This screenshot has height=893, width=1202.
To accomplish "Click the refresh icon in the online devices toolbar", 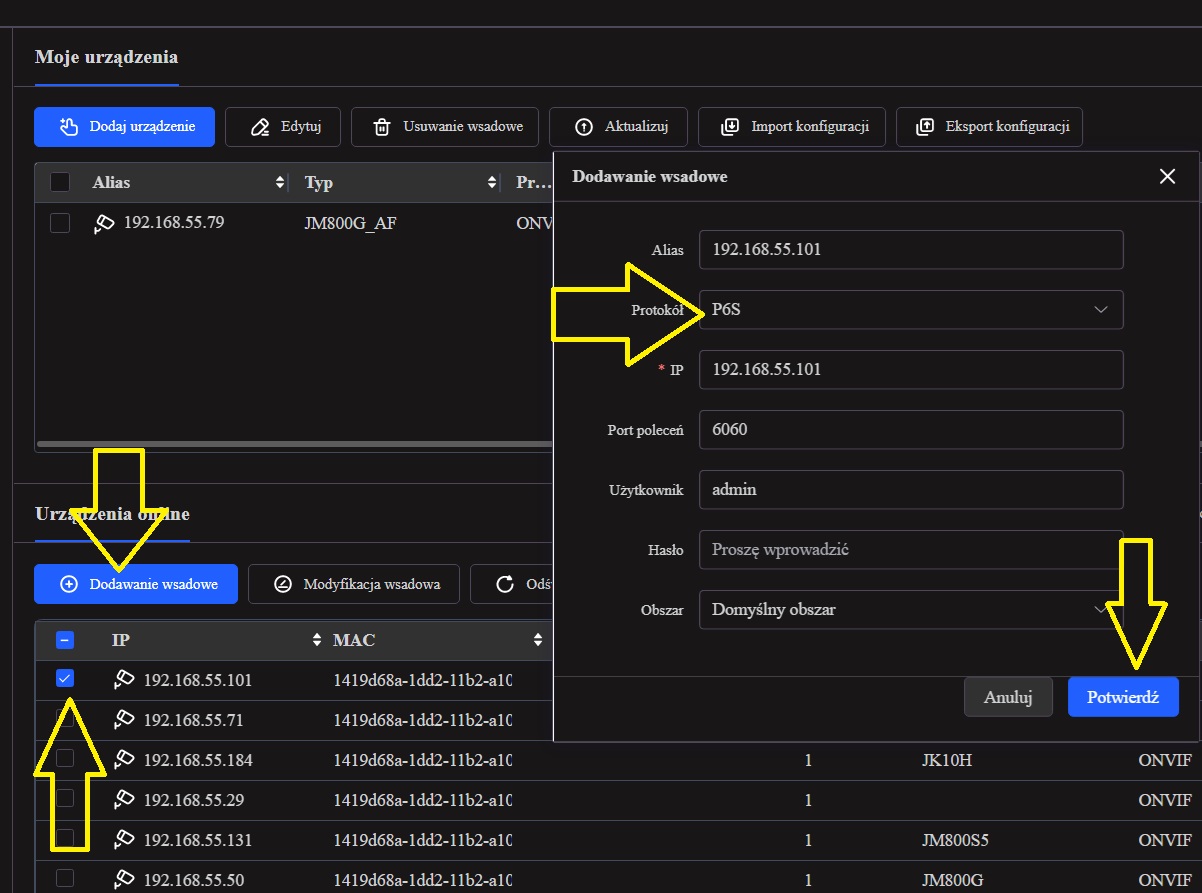I will (505, 584).
